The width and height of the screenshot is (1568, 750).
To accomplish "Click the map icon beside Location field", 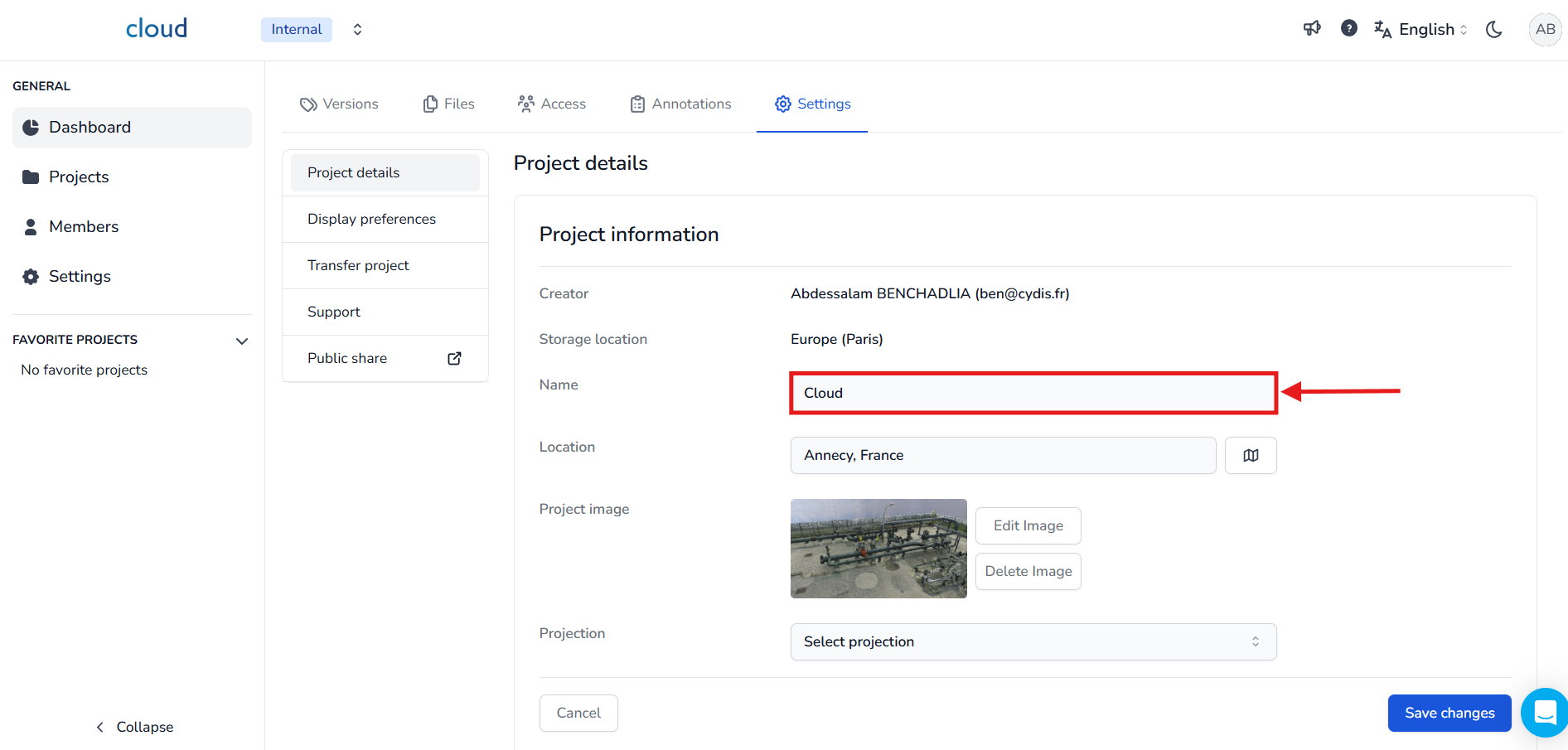I will (1251, 456).
